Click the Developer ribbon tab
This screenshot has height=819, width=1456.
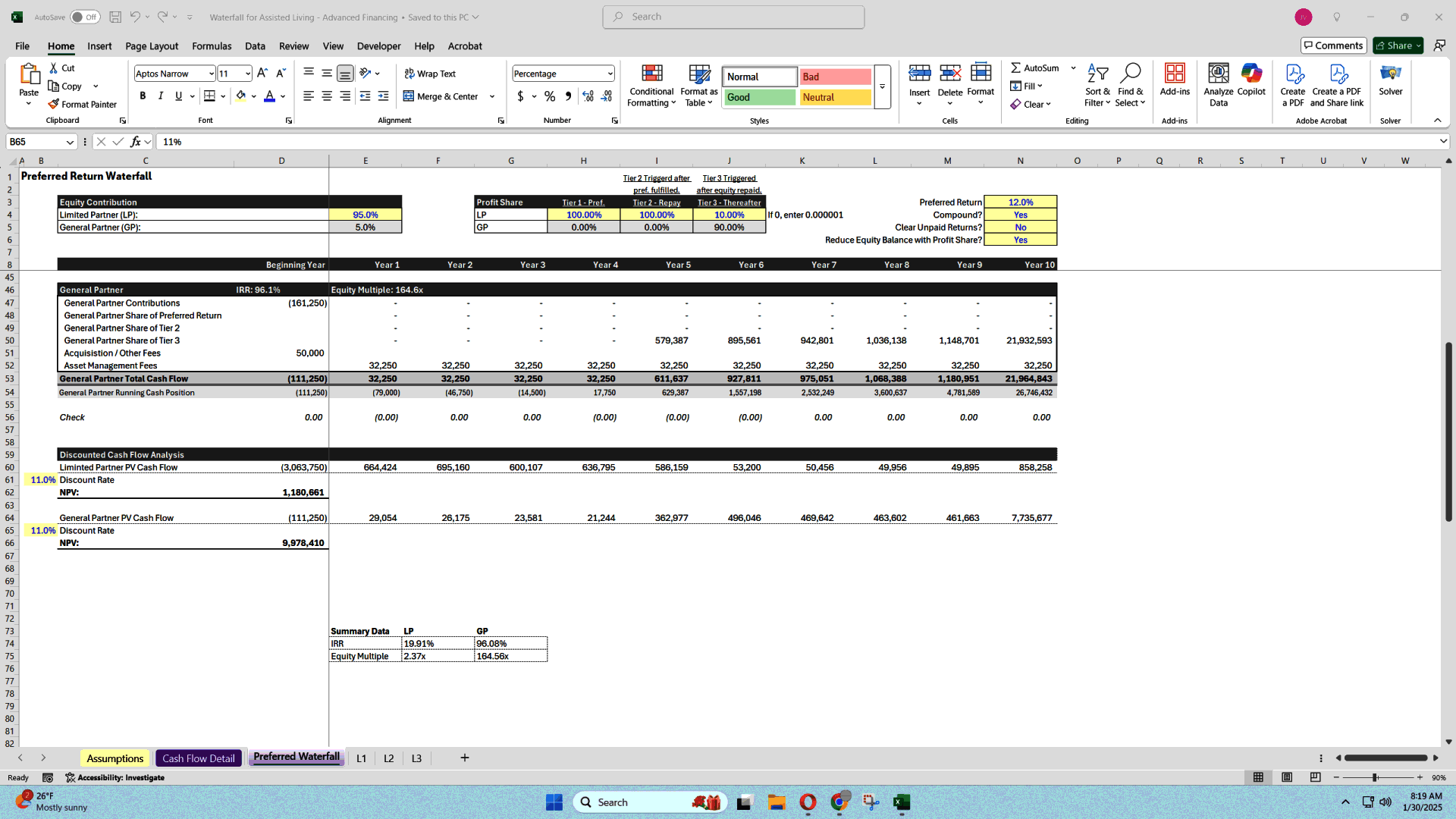point(378,46)
